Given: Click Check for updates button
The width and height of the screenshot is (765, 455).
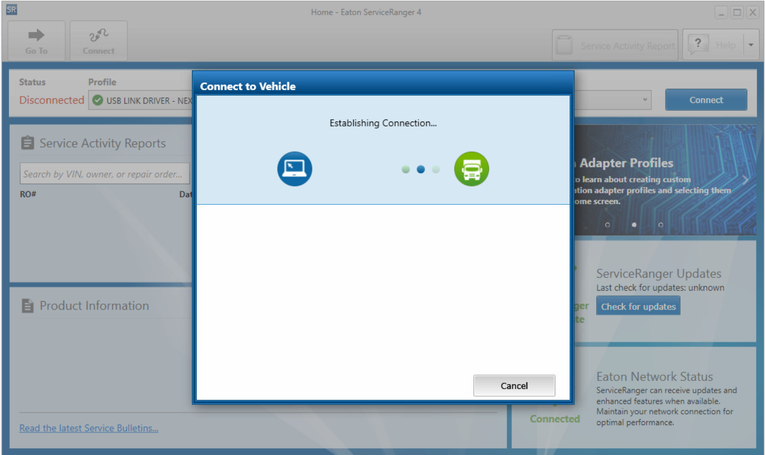Looking at the screenshot, I should pyautogui.click(x=638, y=306).
